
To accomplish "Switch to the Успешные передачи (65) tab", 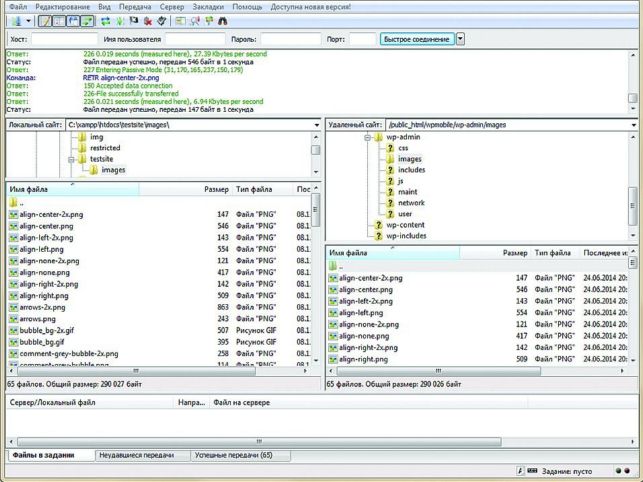I will pos(241,455).
